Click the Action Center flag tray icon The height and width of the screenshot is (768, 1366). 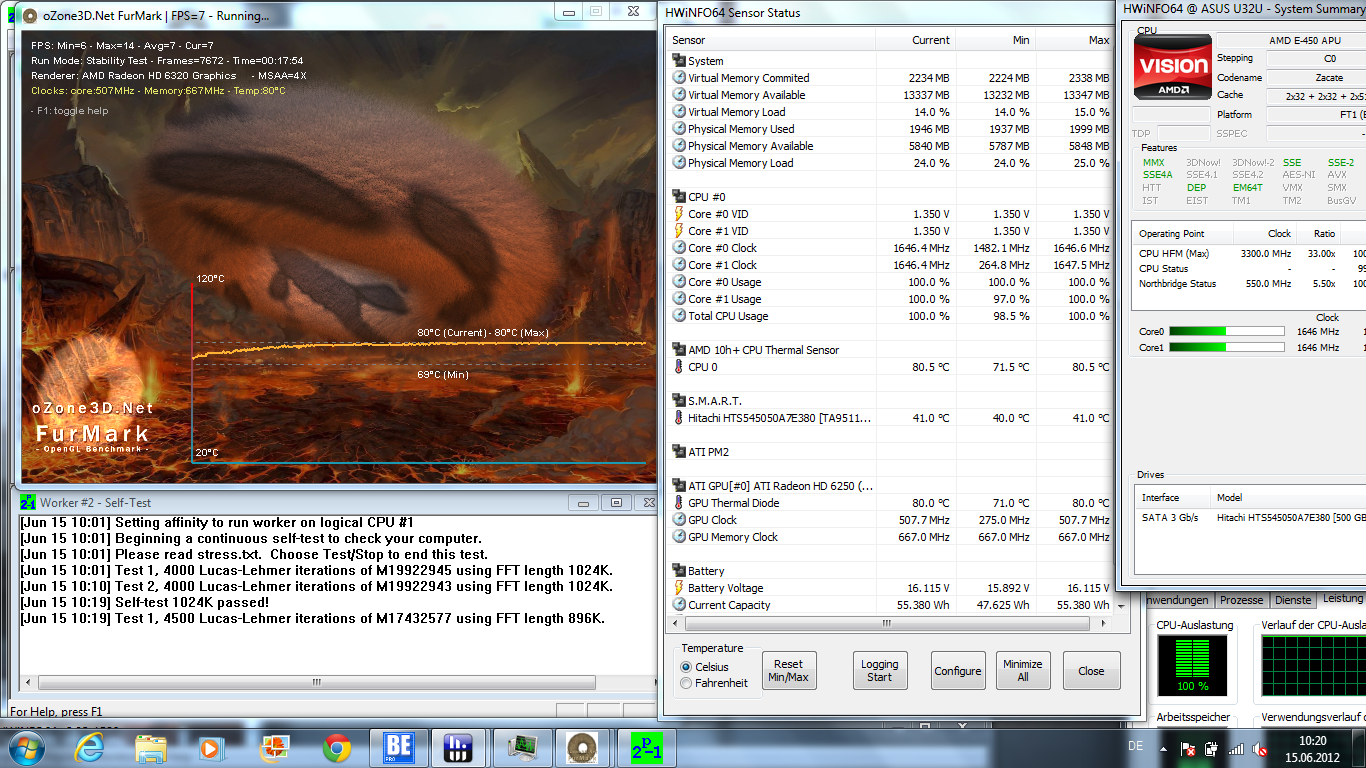click(x=1188, y=748)
